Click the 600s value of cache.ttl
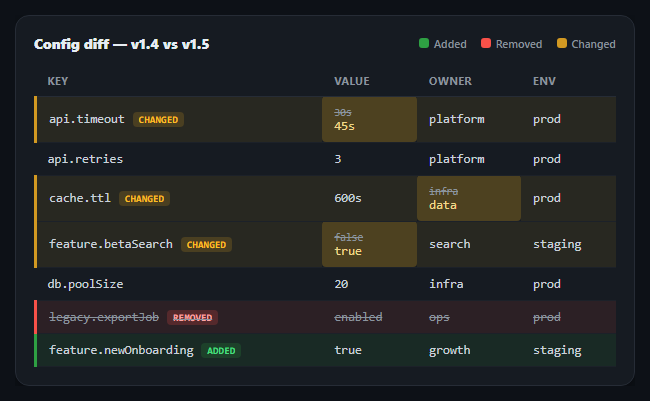 348,198
